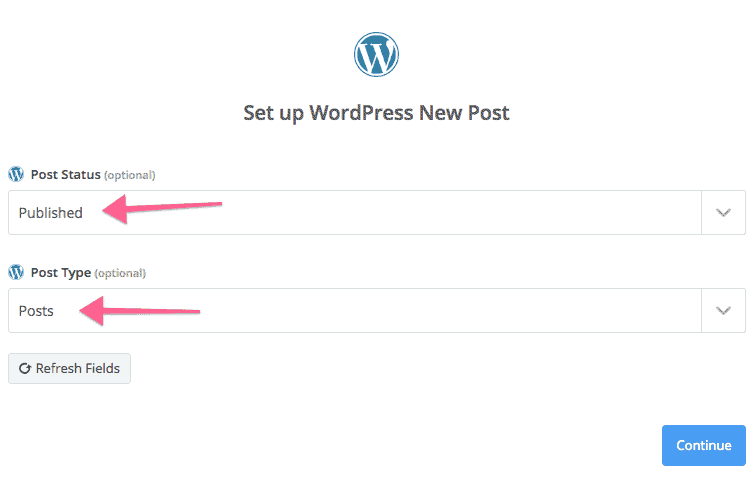Click the blue Continue button
The width and height of the screenshot is (756, 481).
(703, 445)
